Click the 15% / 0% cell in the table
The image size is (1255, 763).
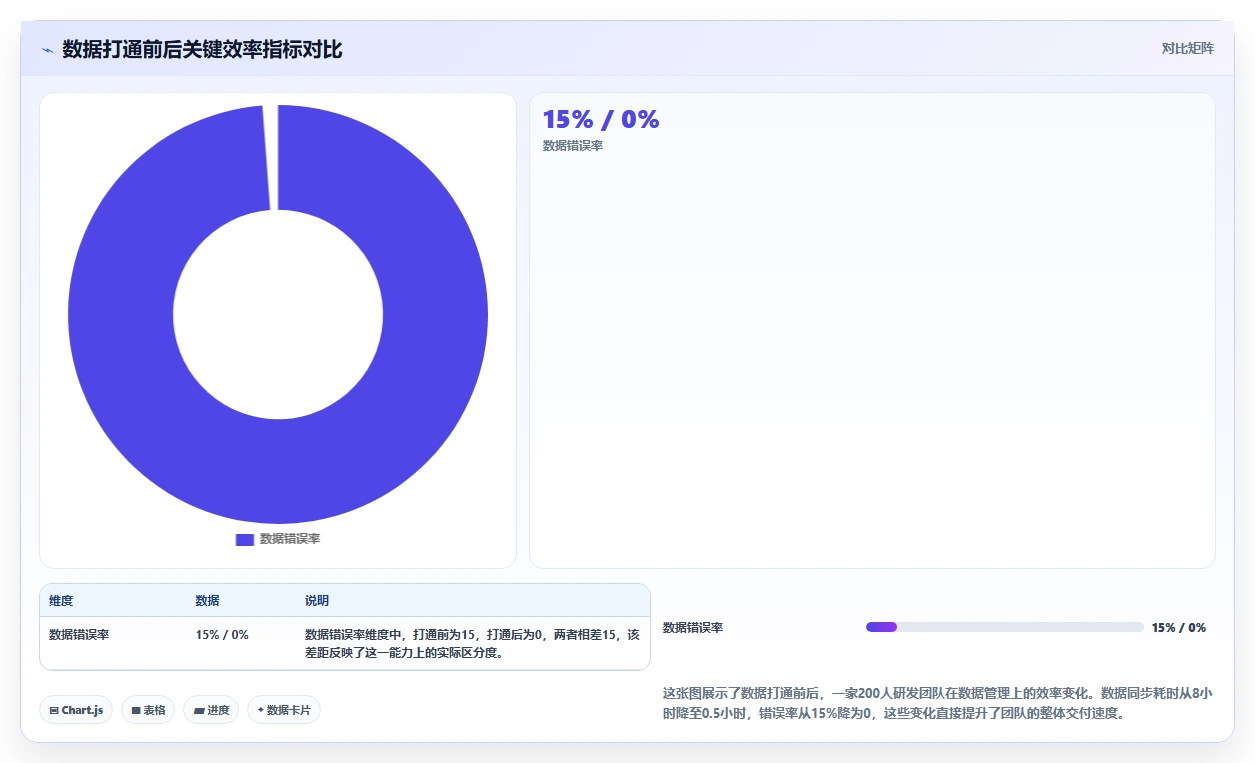click(222, 635)
